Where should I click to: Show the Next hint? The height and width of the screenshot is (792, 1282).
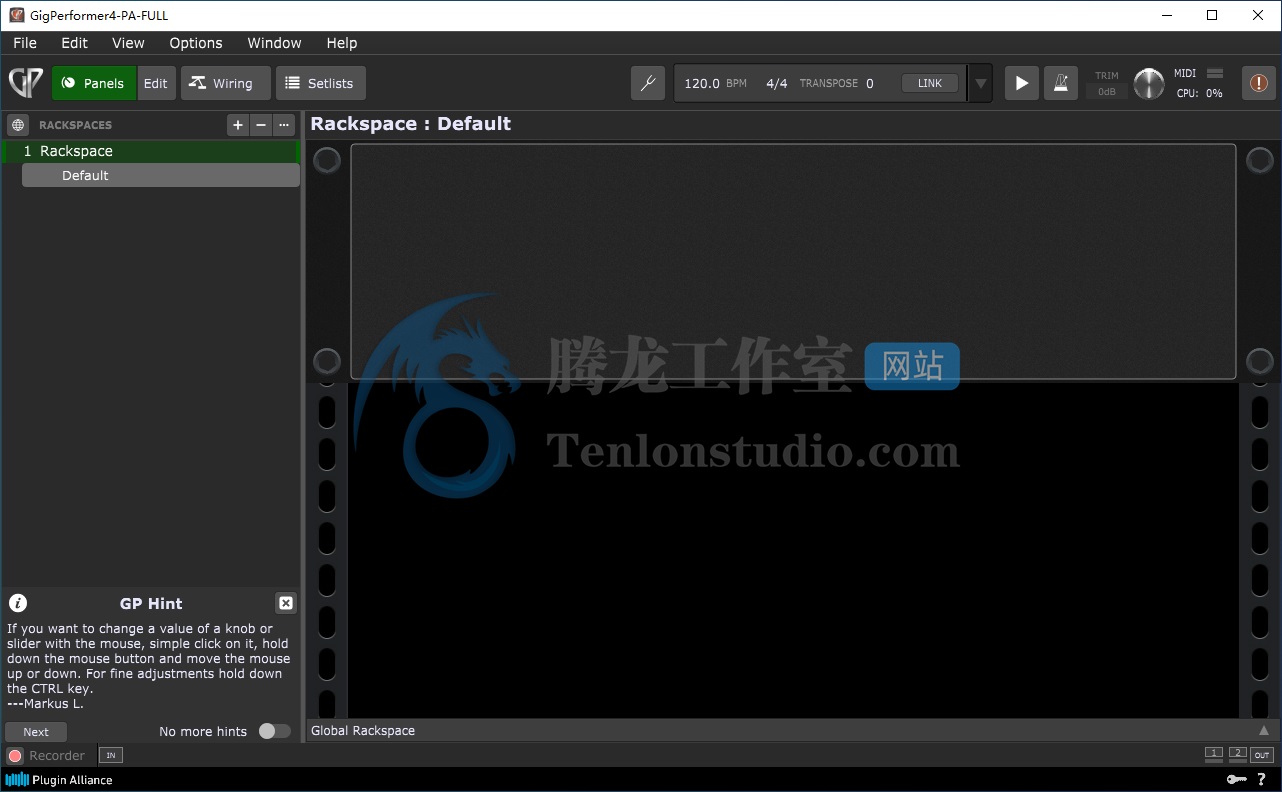36,732
